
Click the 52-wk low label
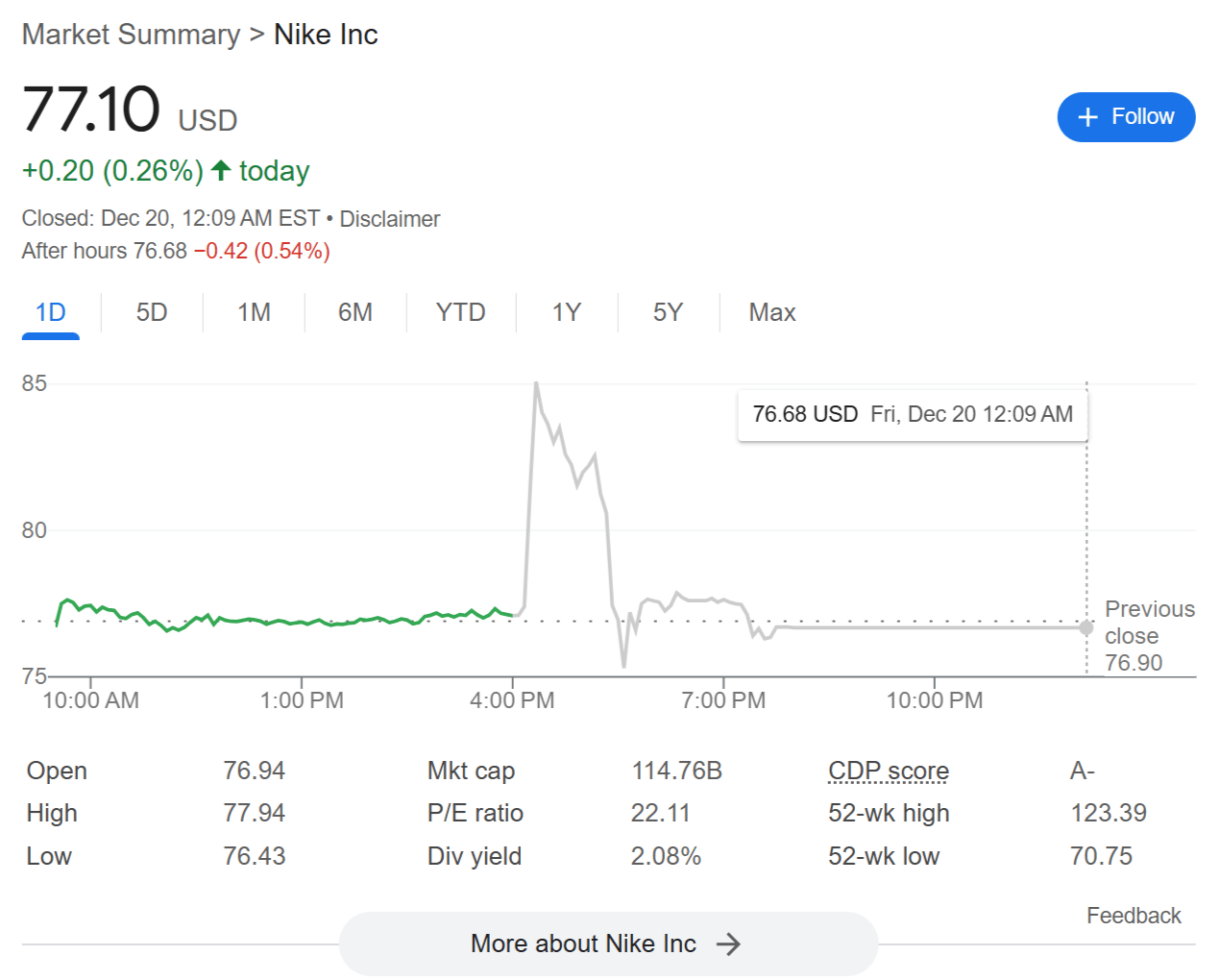884,856
